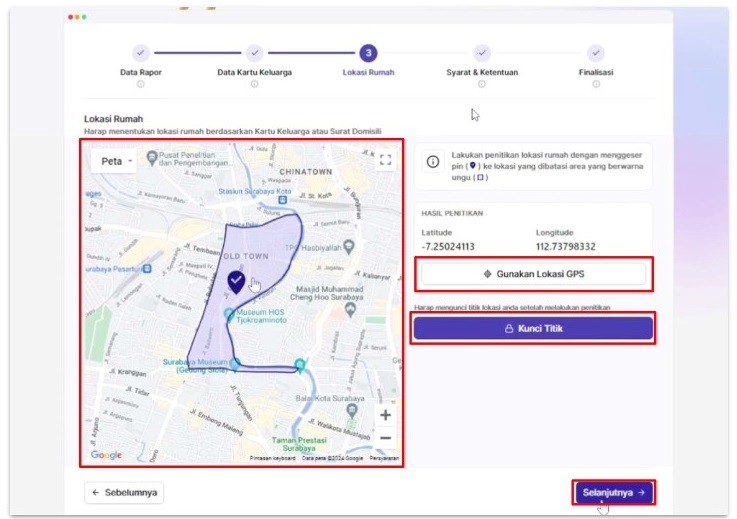
Task: Select the Data Rapor step circle
Action: point(141,53)
